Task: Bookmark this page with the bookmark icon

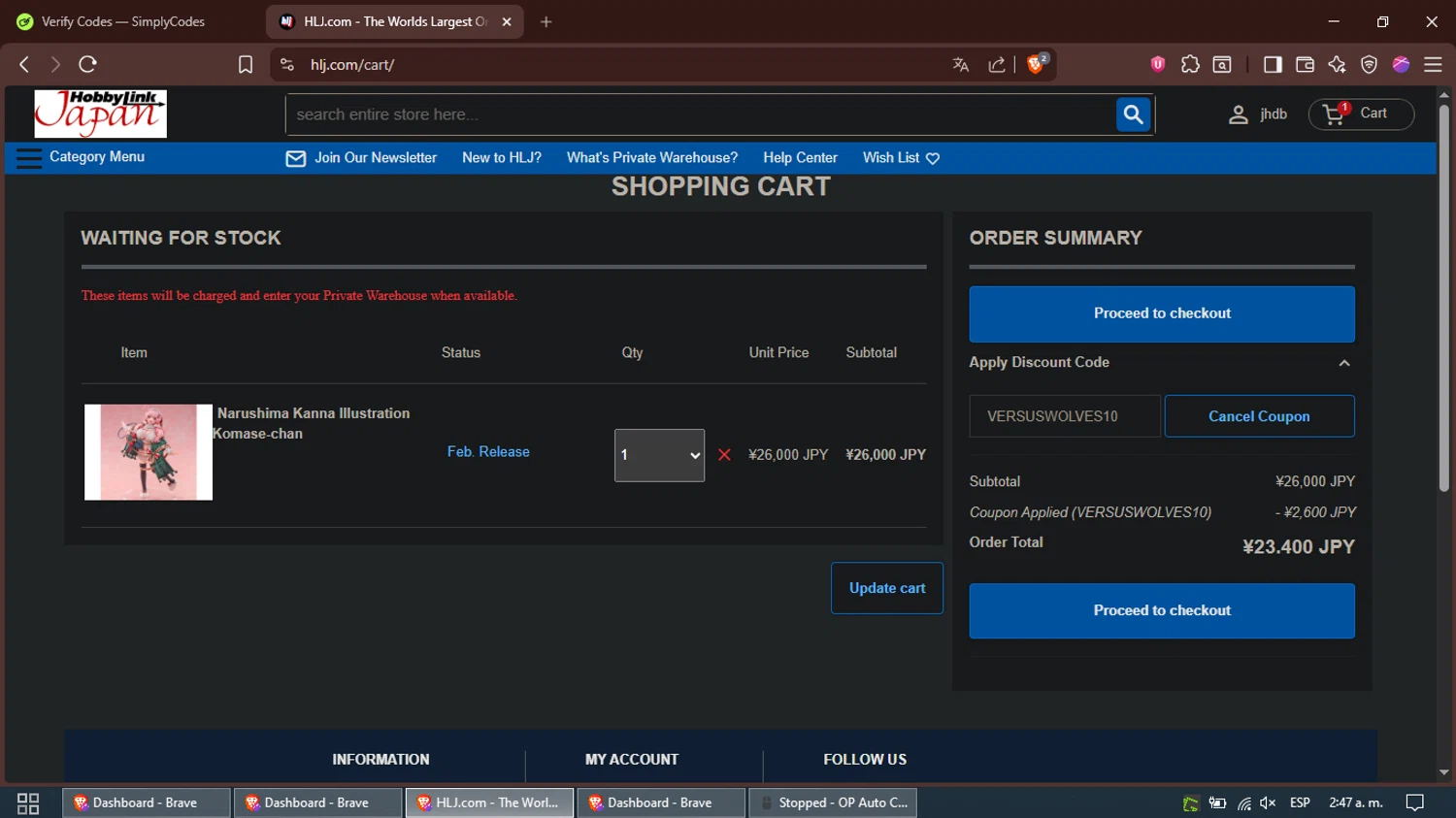Action: coord(246,64)
